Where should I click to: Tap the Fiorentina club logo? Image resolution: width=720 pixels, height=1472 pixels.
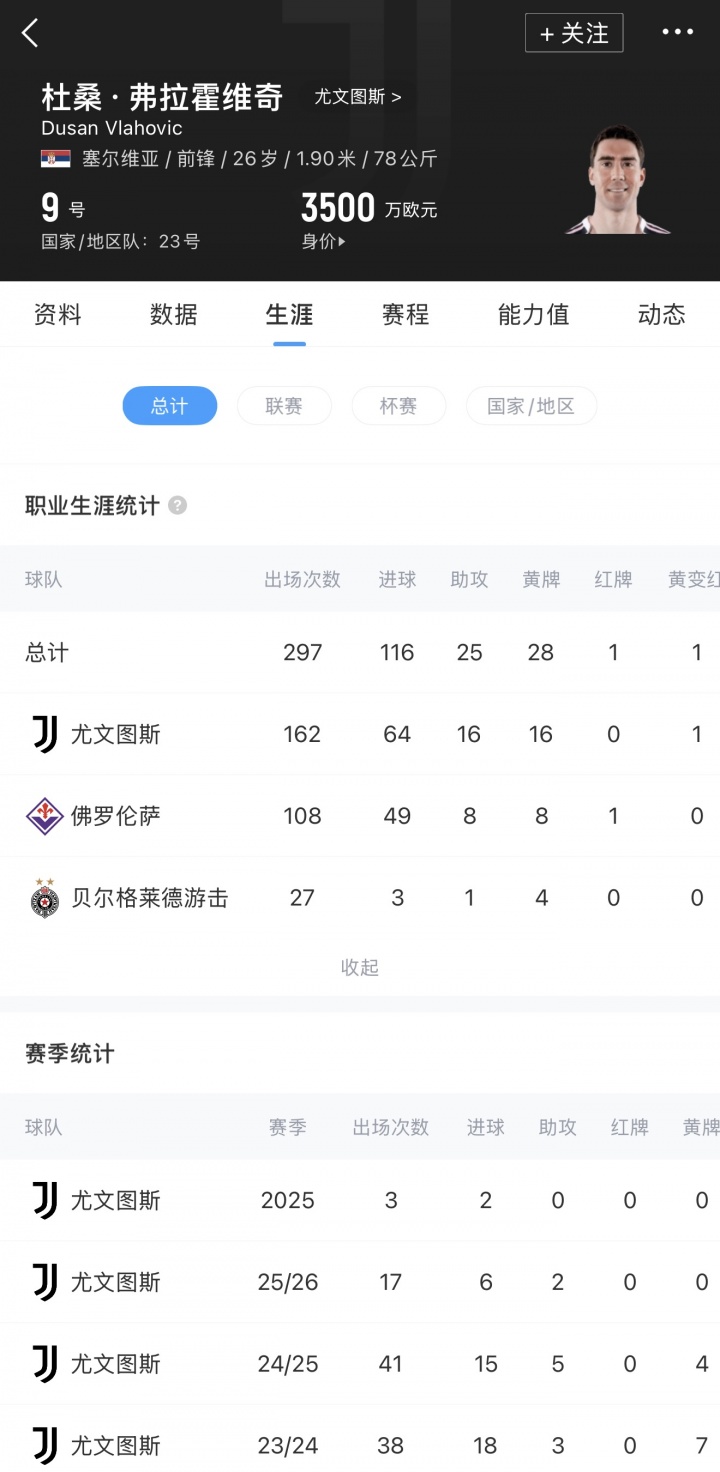(x=45, y=816)
